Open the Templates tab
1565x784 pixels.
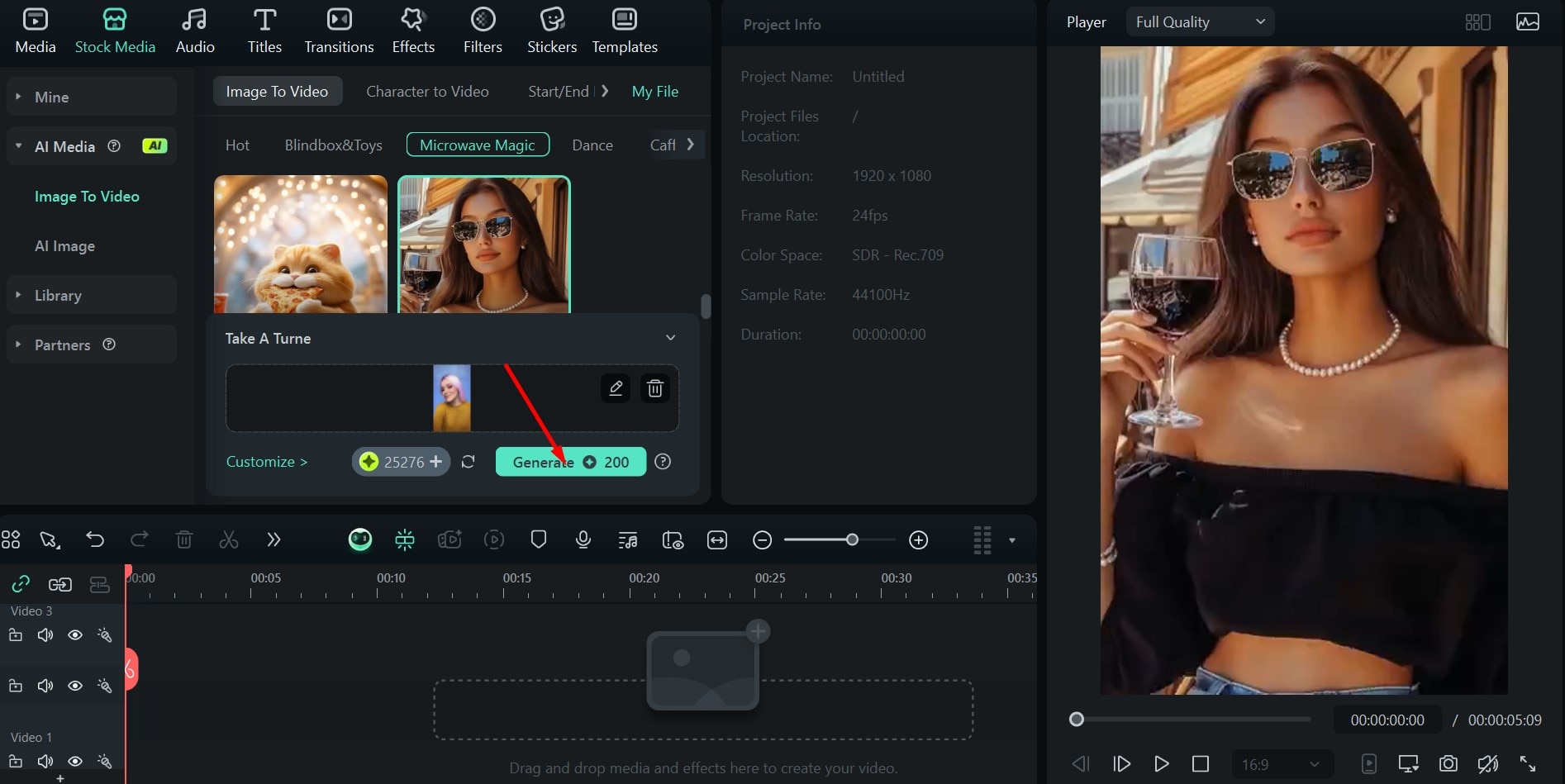625,31
